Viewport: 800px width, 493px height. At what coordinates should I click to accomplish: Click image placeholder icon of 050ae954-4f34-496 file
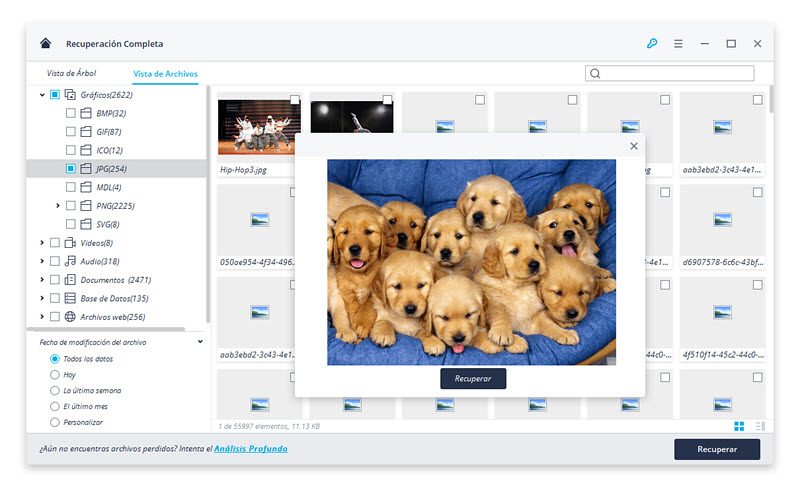tap(260, 220)
